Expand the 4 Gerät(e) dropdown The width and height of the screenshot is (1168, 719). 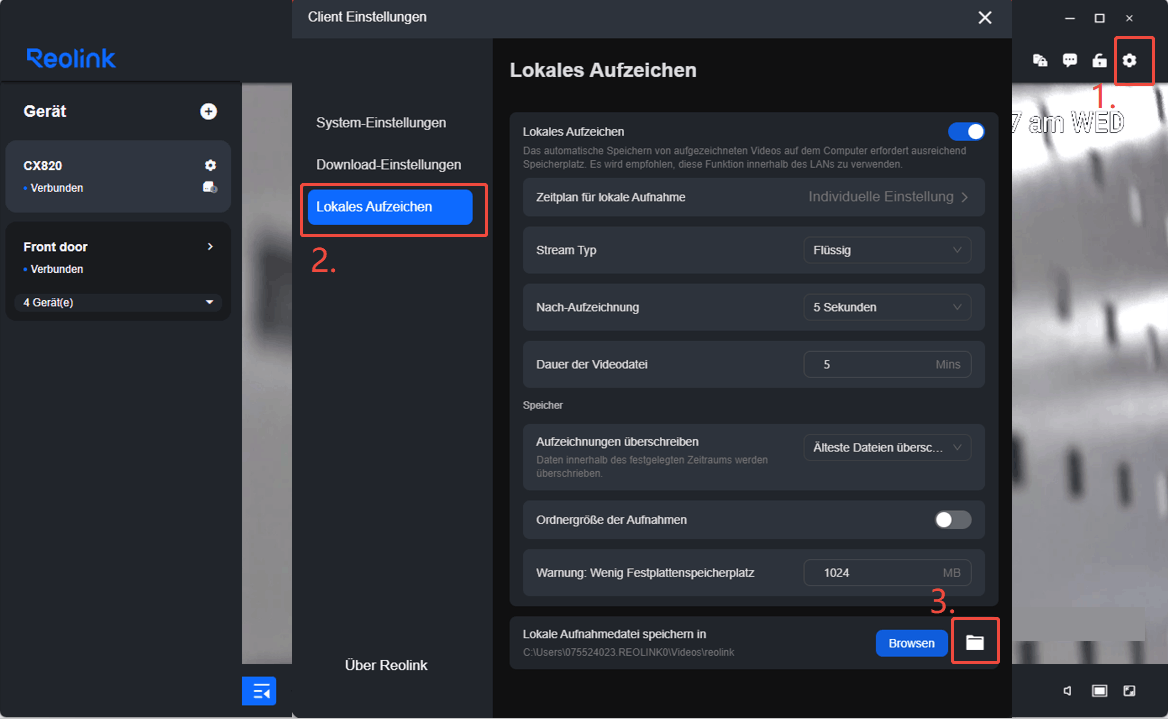point(118,303)
